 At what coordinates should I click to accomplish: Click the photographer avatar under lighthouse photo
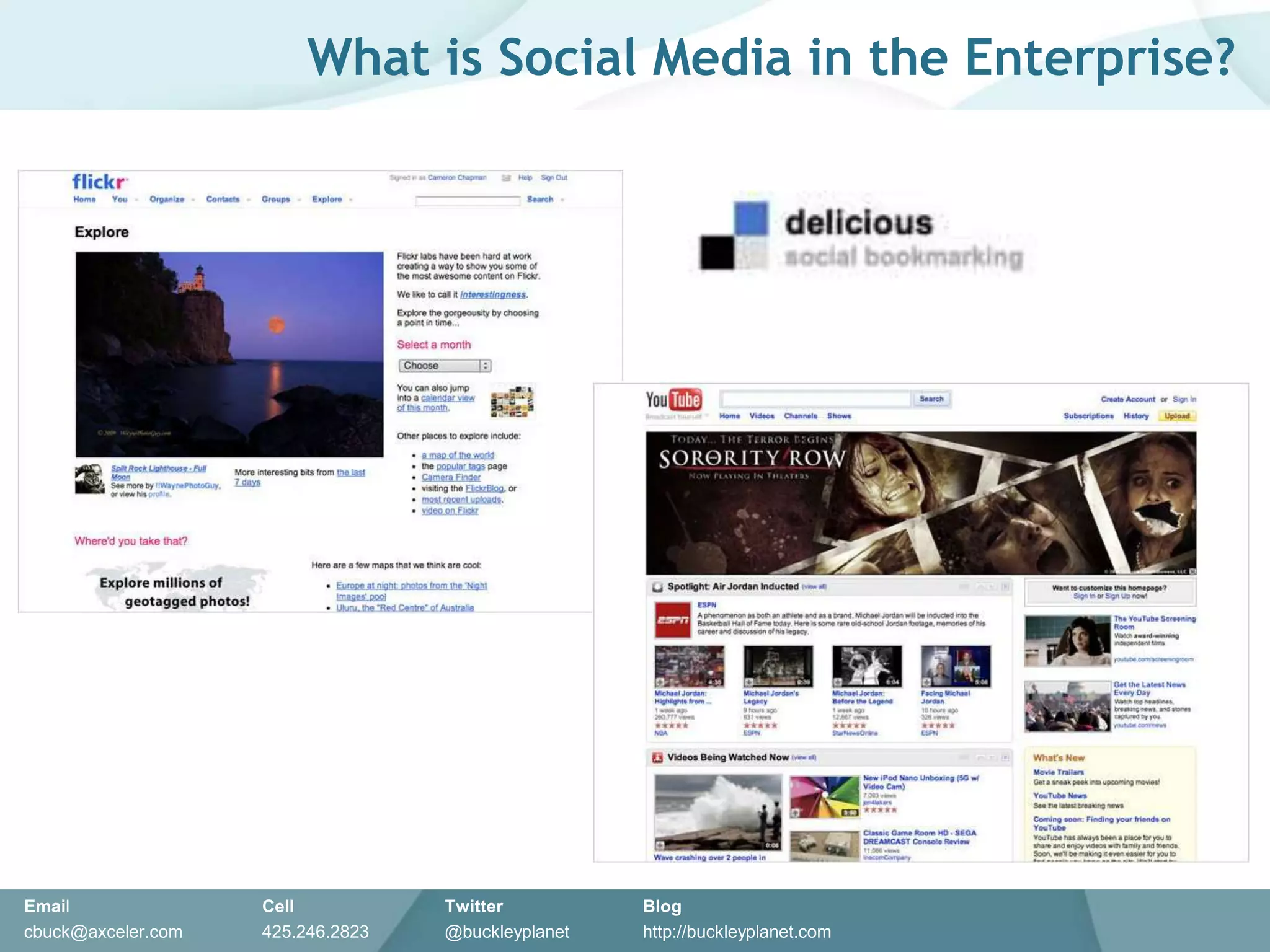[90, 479]
